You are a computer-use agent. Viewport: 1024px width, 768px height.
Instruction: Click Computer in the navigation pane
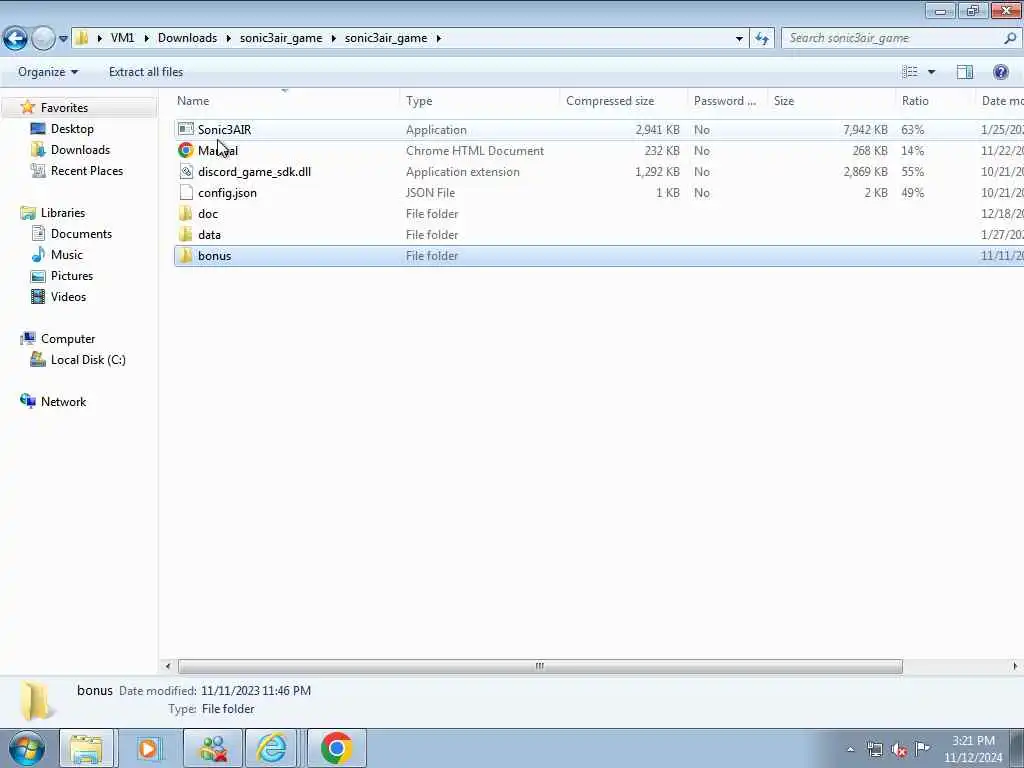(68, 339)
